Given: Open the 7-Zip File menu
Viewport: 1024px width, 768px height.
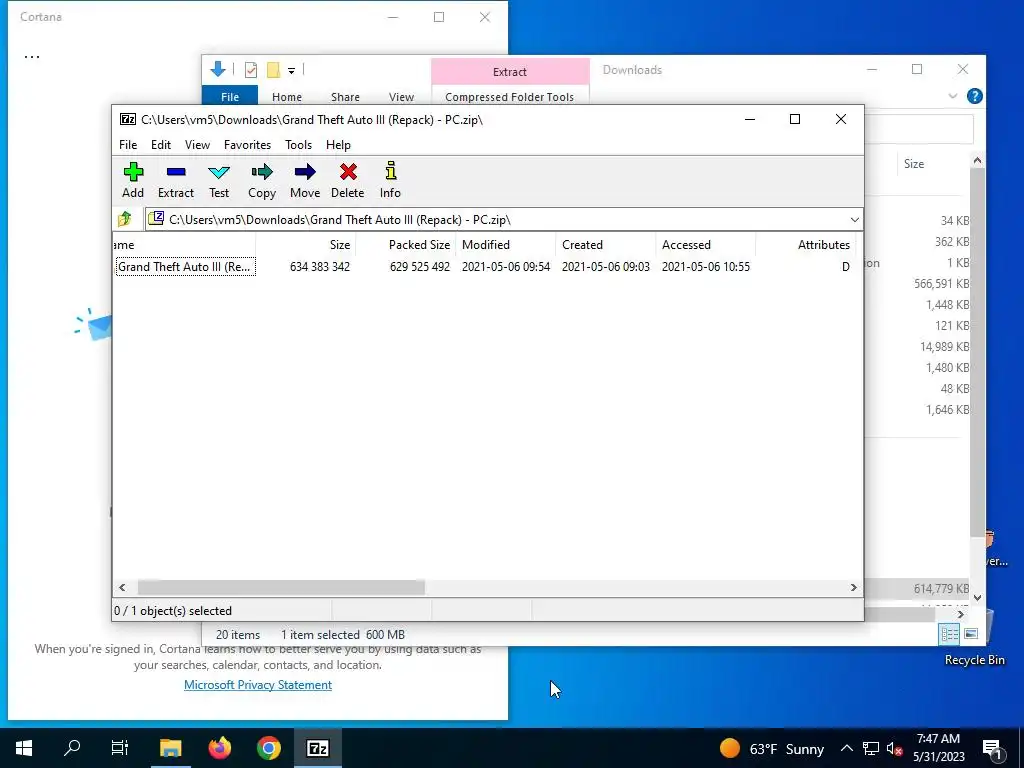Looking at the screenshot, I should [x=128, y=145].
